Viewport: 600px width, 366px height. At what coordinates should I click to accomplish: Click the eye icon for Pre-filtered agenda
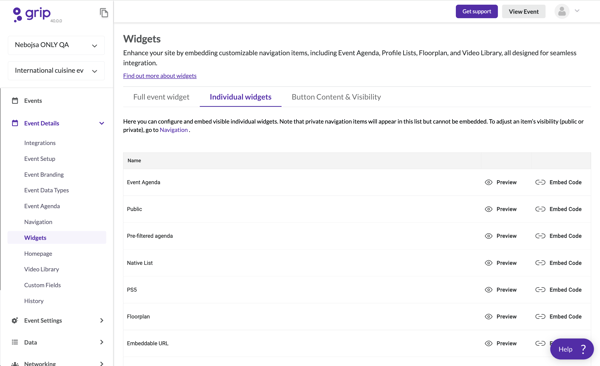[488, 236]
